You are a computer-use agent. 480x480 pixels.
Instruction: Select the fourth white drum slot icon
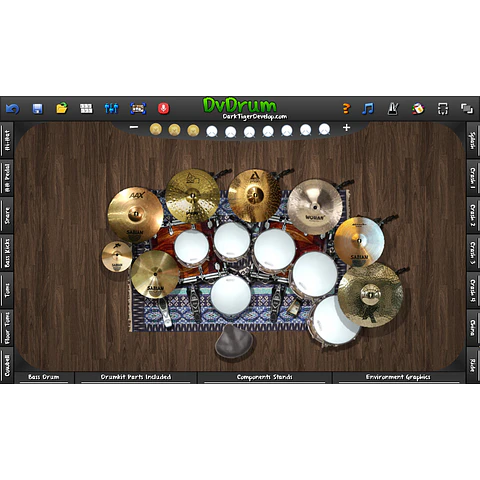click(268, 131)
